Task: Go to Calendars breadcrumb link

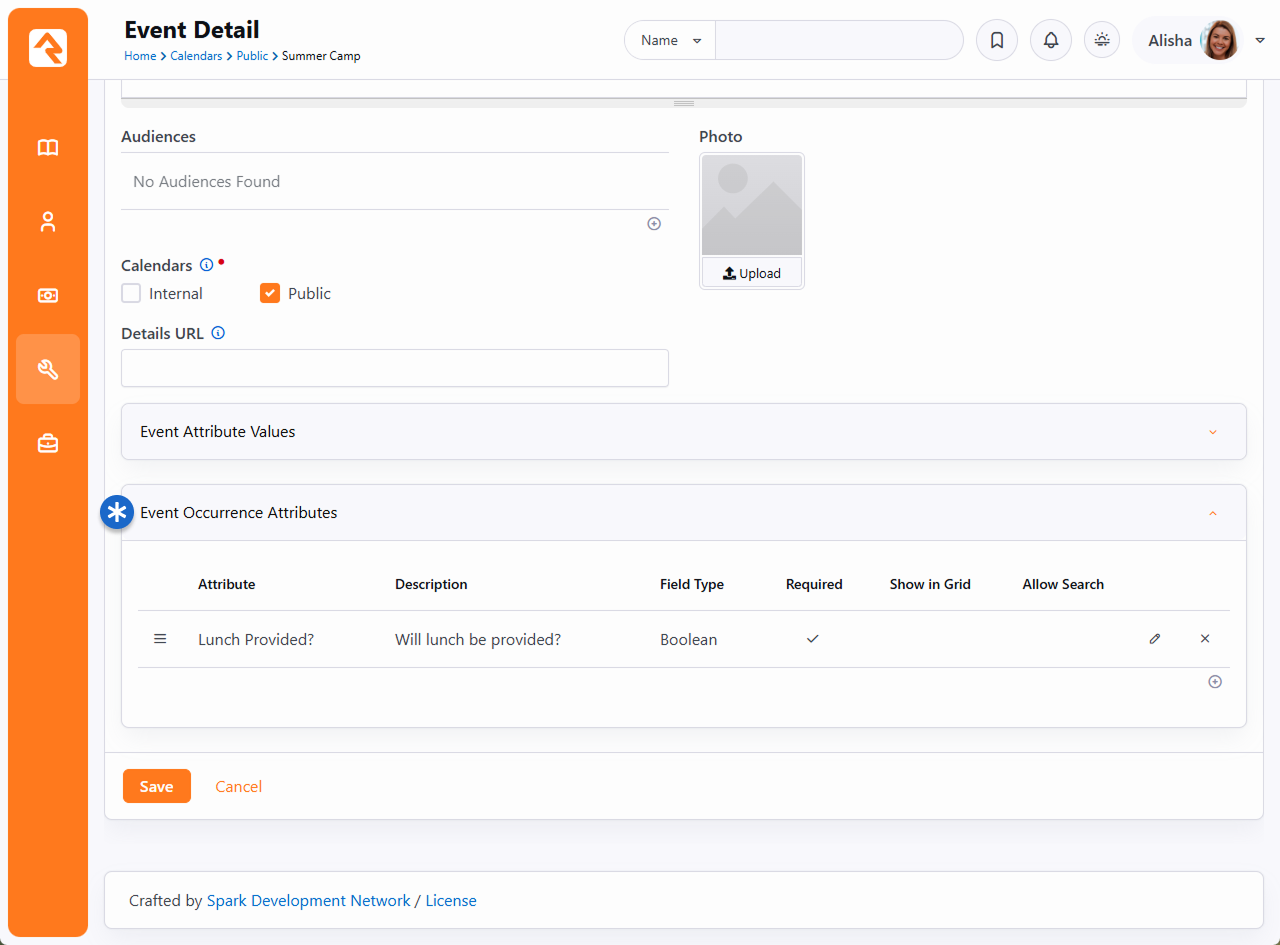Action: (196, 56)
